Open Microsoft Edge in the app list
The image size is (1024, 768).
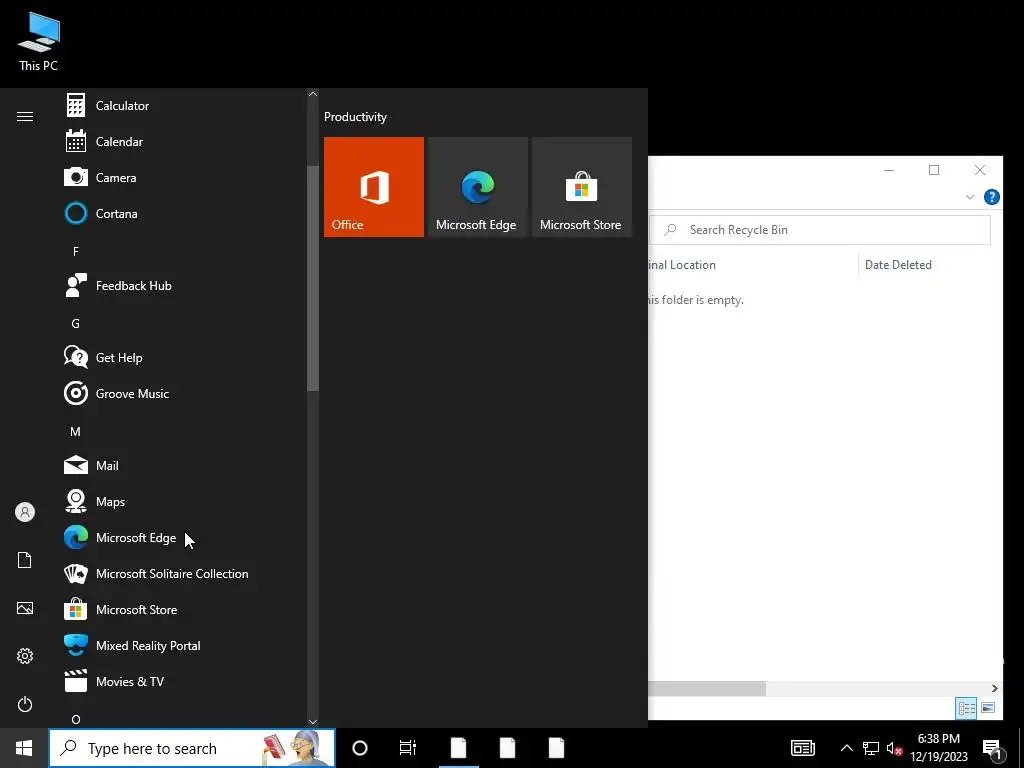pyautogui.click(x=183, y=537)
